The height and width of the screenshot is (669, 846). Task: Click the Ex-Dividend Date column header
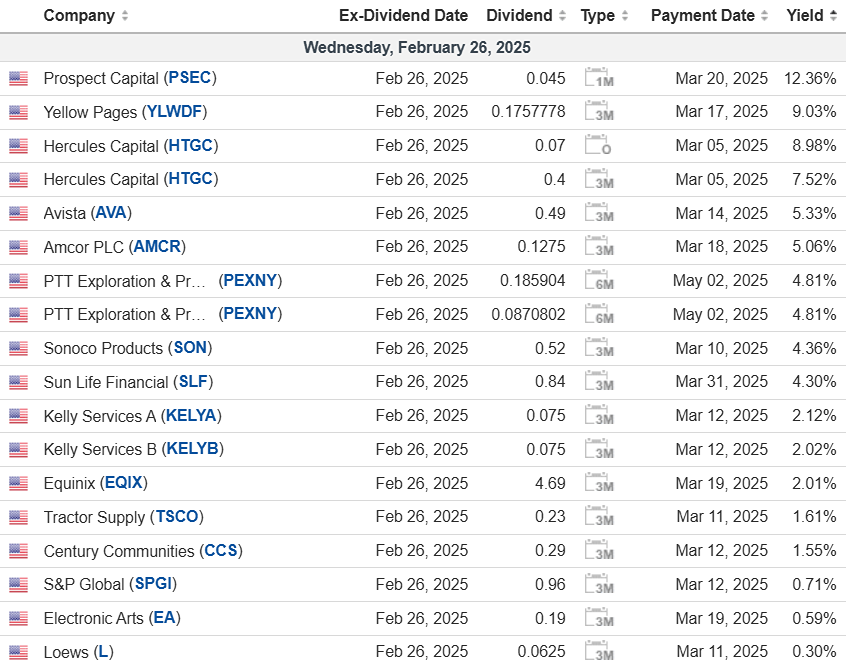(403, 16)
